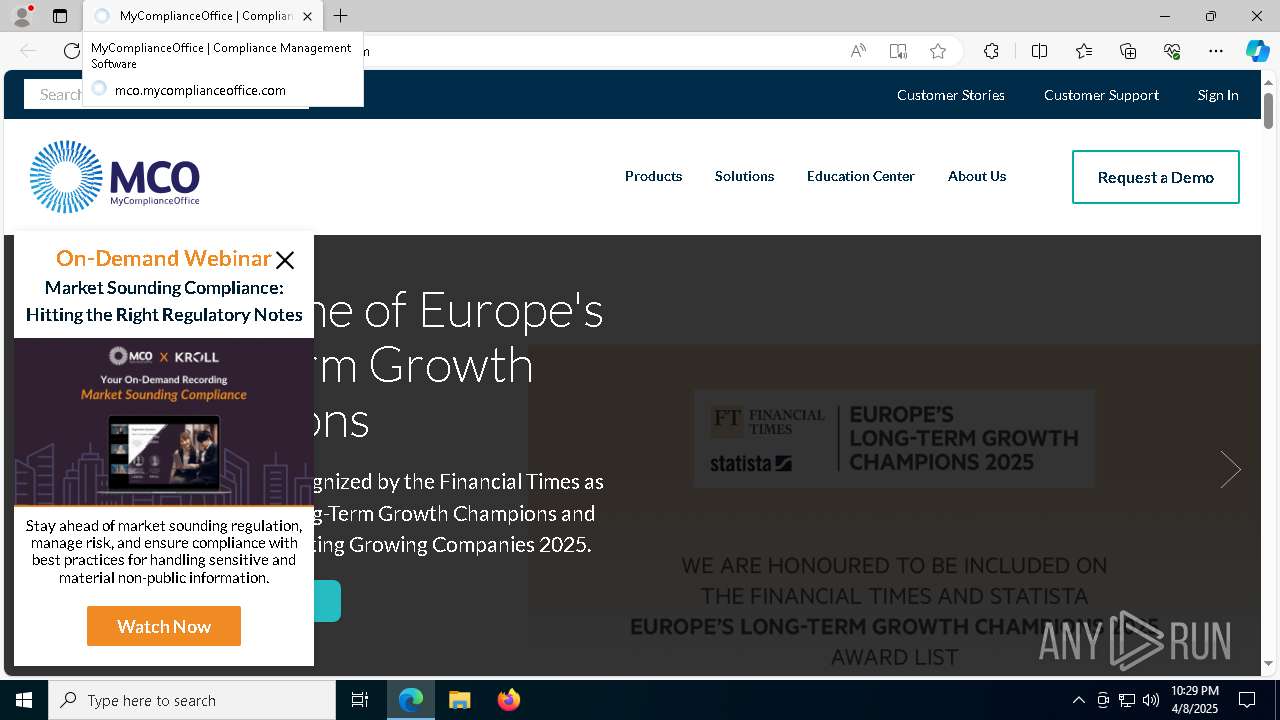1280x720 pixels.
Task: Open network status tray icon
Action: point(1127,700)
